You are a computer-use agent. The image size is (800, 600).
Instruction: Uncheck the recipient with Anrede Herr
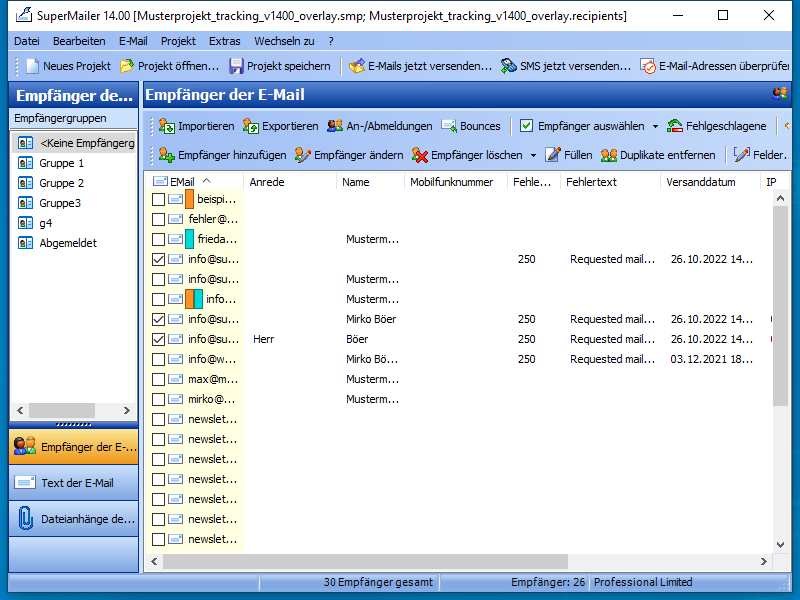158,339
